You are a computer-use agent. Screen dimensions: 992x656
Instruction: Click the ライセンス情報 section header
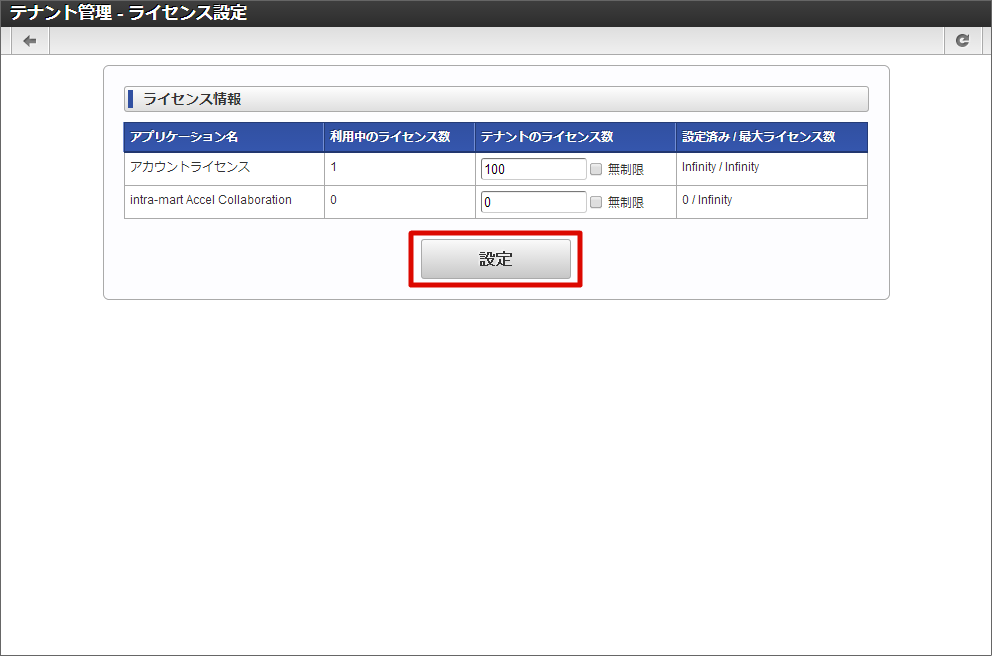coord(496,99)
